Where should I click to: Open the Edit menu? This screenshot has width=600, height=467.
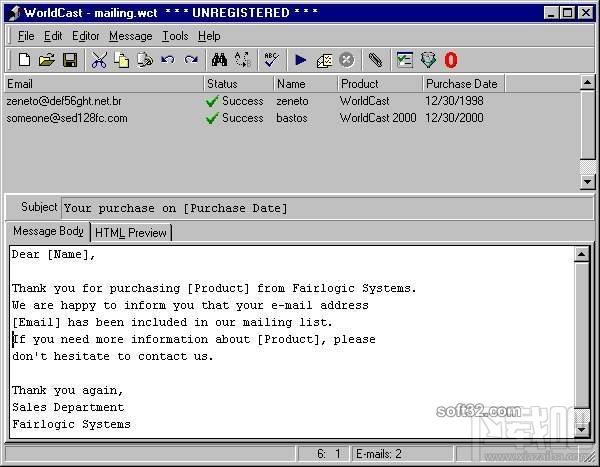[53, 36]
